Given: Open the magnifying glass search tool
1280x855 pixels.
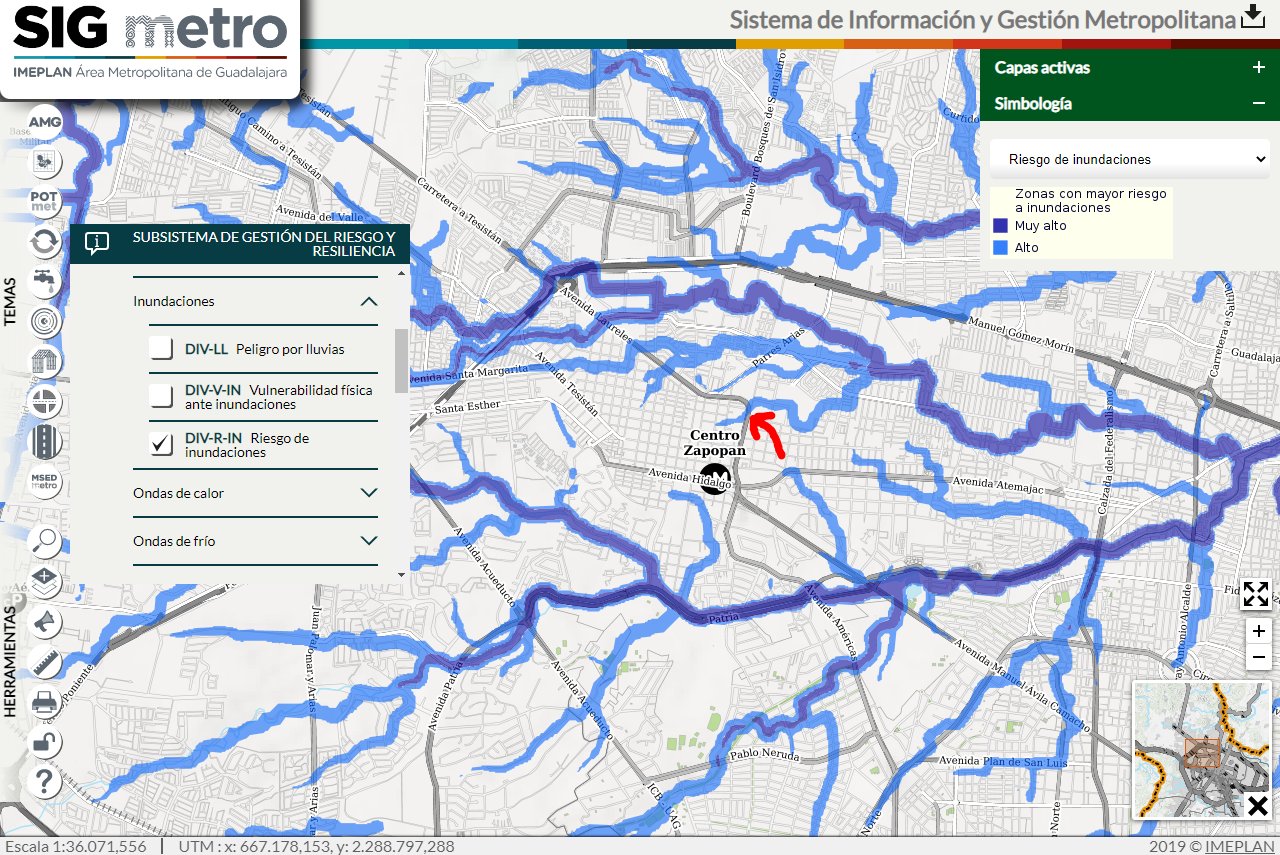Looking at the screenshot, I should coord(45,541).
